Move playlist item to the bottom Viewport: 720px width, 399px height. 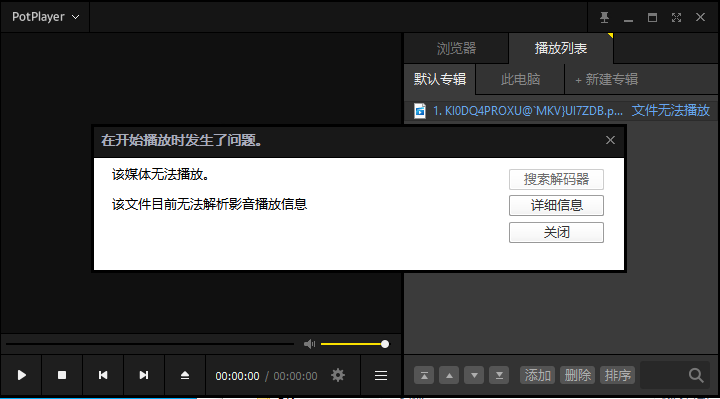(499, 376)
